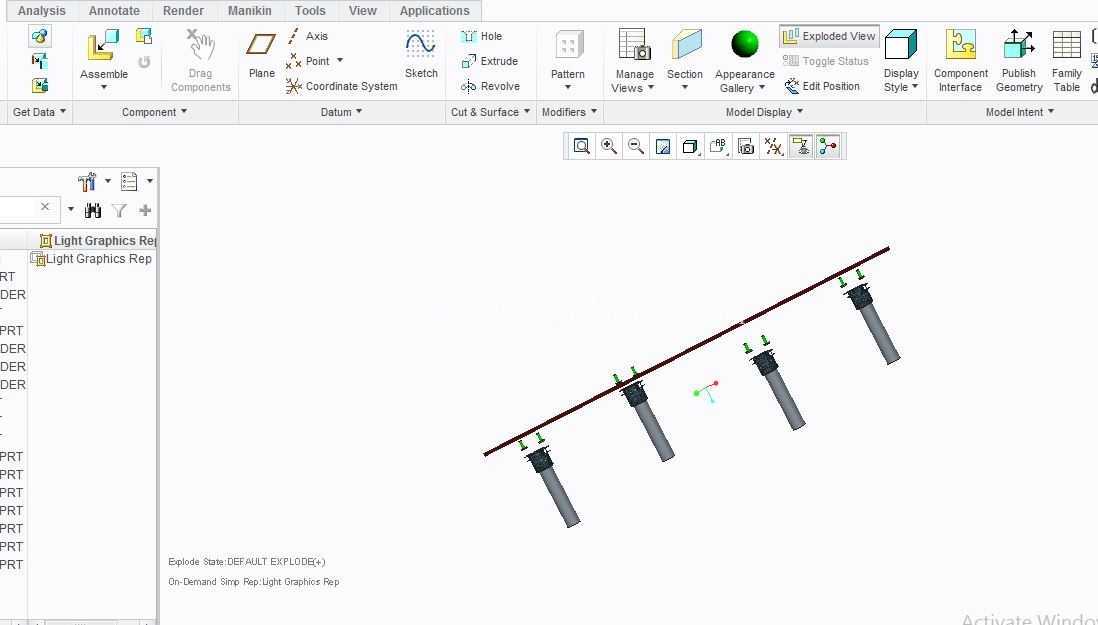The height and width of the screenshot is (625, 1098).
Task: Select the Point datum tool
Action: pos(307,61)
